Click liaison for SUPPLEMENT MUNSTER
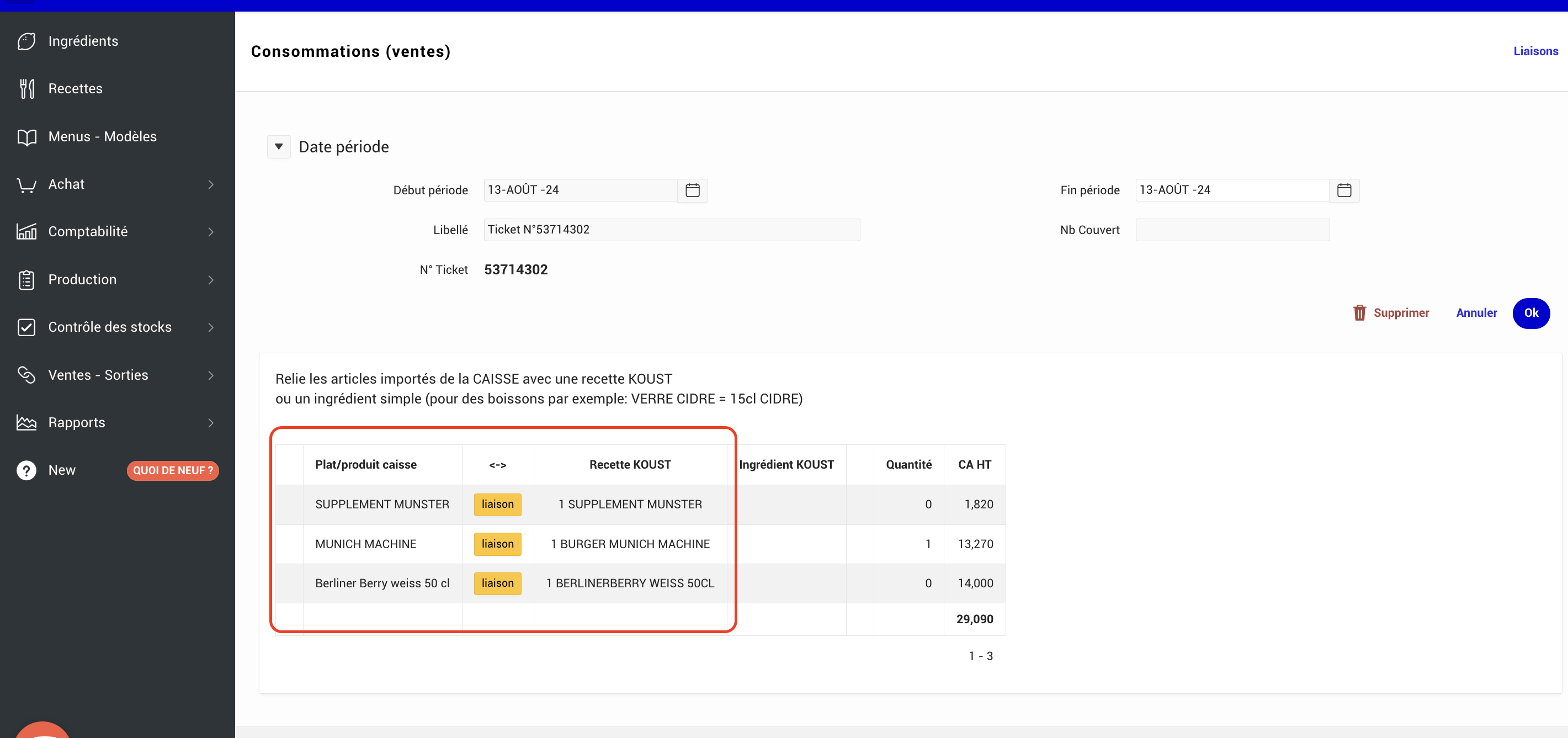Screen dimensions: 1568x738 pos(497,505)
